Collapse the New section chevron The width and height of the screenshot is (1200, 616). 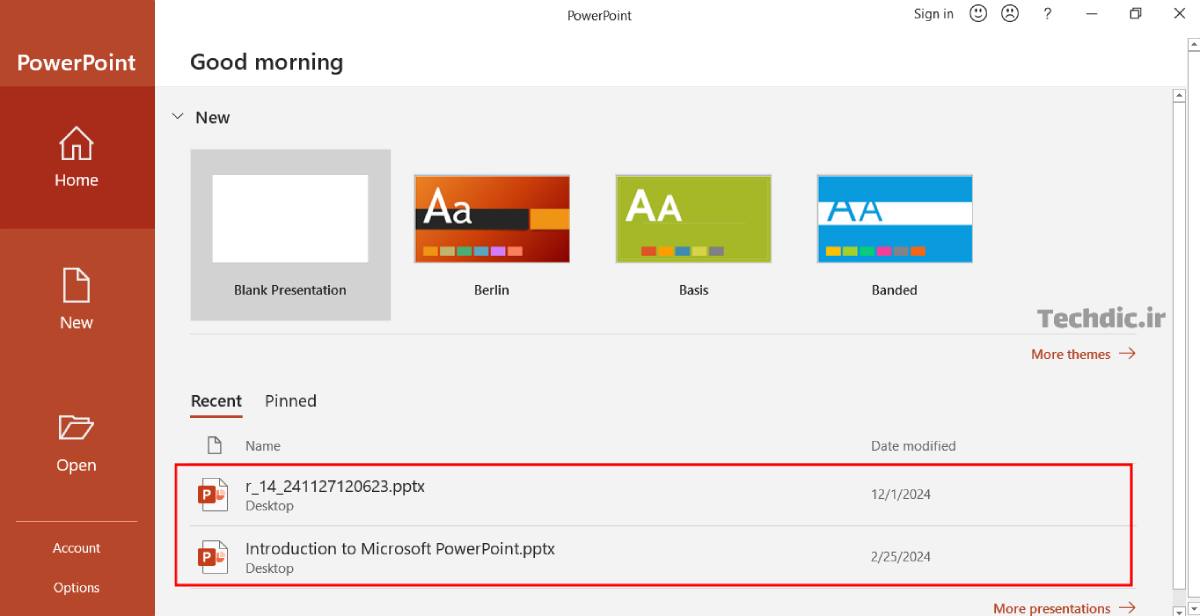coord(178,117)
